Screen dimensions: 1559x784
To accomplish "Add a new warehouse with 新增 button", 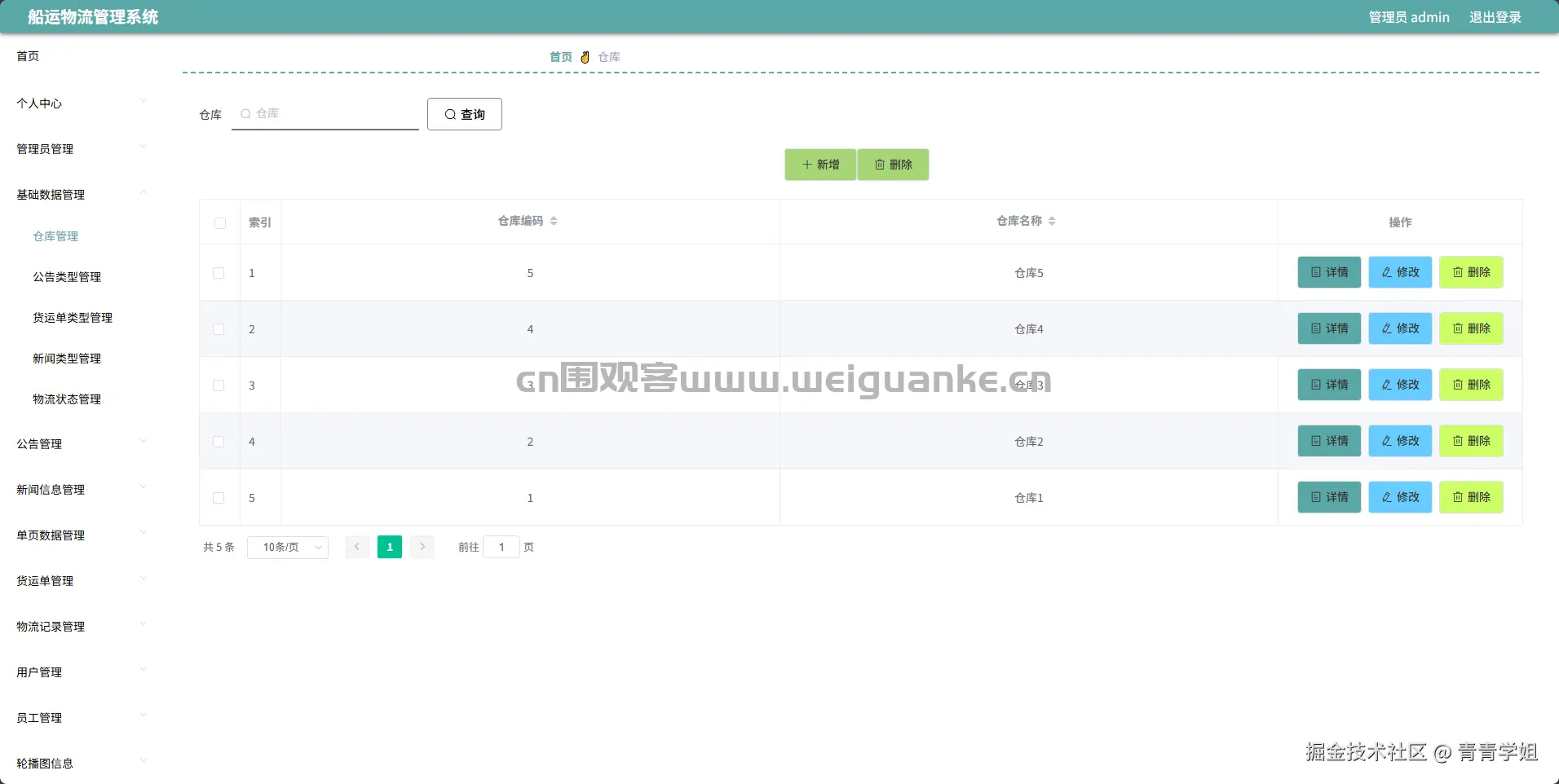I will tap(820, 165).
